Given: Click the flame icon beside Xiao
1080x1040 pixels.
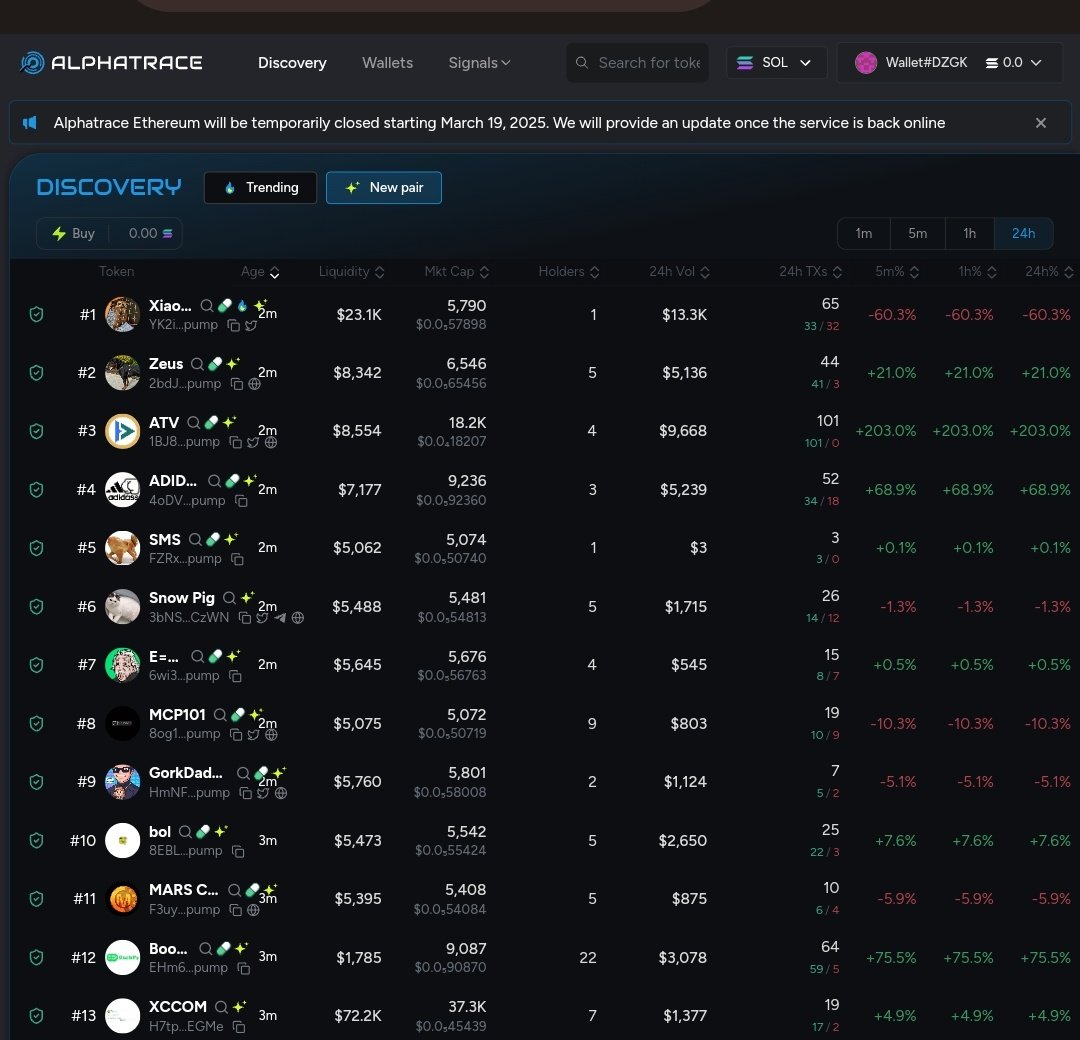Looking at the screenshot, I should 242,306.
